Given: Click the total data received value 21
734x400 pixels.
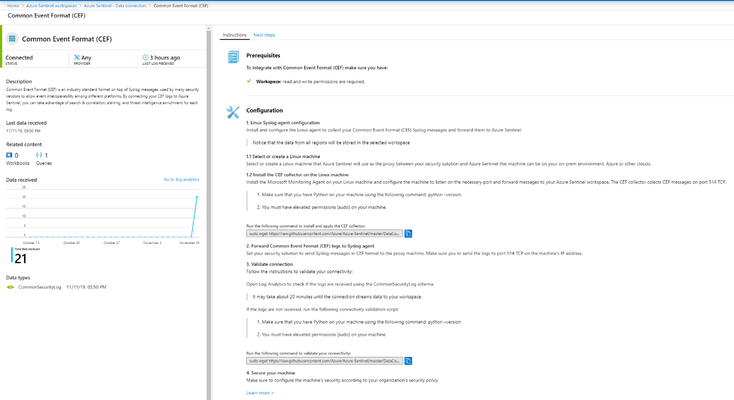Looking at the screenshot, I should [21, 259].
